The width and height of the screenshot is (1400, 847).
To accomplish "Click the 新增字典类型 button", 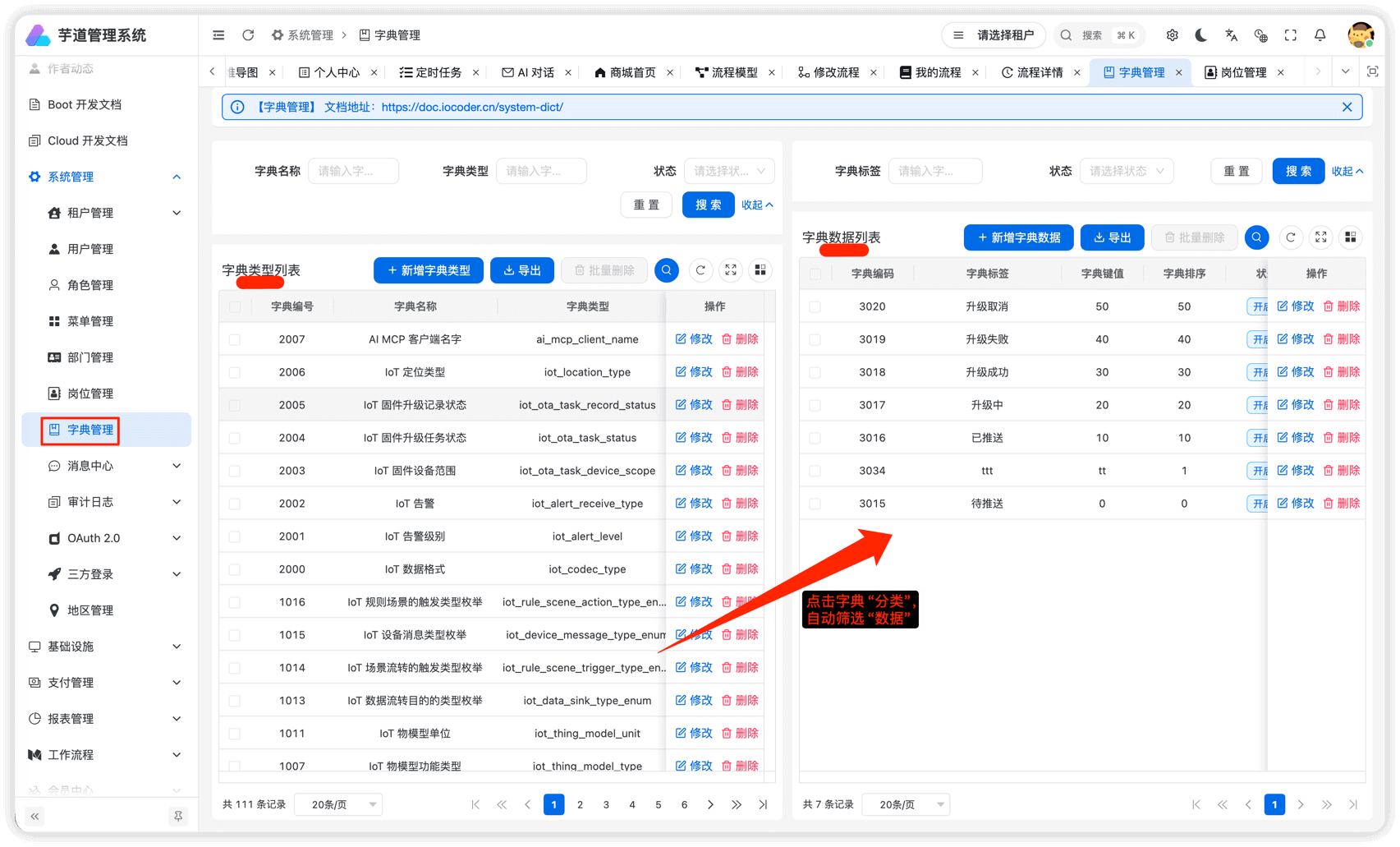I will tap(428, 269).
